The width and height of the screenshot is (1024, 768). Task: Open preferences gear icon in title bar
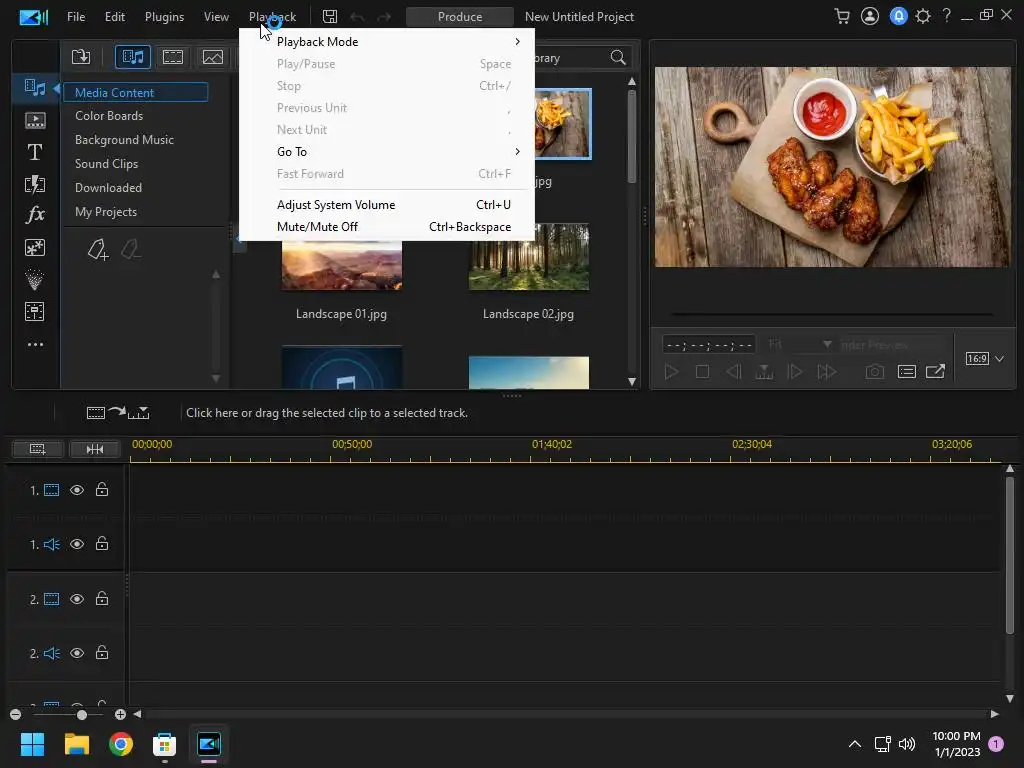pos(922,17)
